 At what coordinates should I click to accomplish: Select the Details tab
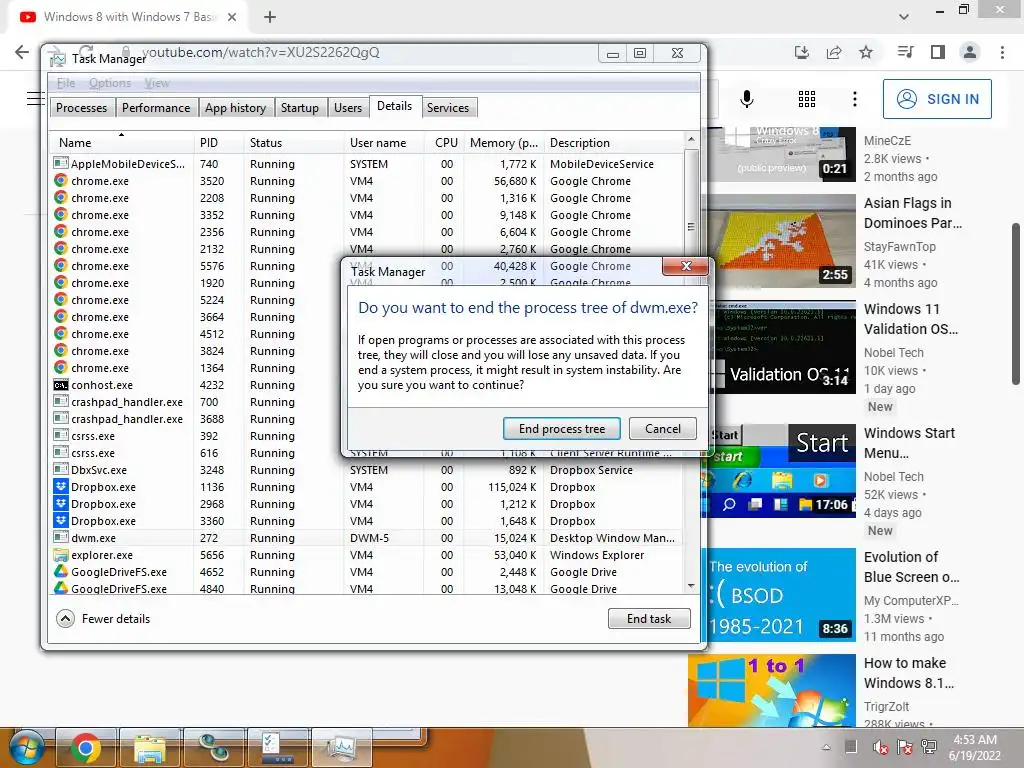click(x=394, y=106)
